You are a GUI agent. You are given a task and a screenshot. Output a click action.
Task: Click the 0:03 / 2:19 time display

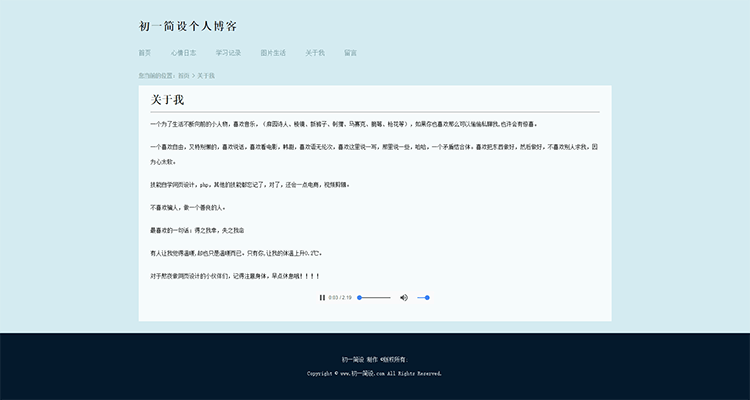point(341,297)
